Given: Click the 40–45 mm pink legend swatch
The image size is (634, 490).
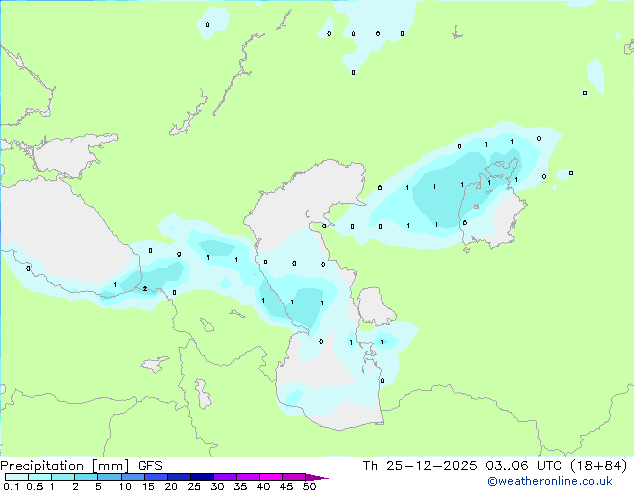Looking at the screenshot, I should point(271,477).
